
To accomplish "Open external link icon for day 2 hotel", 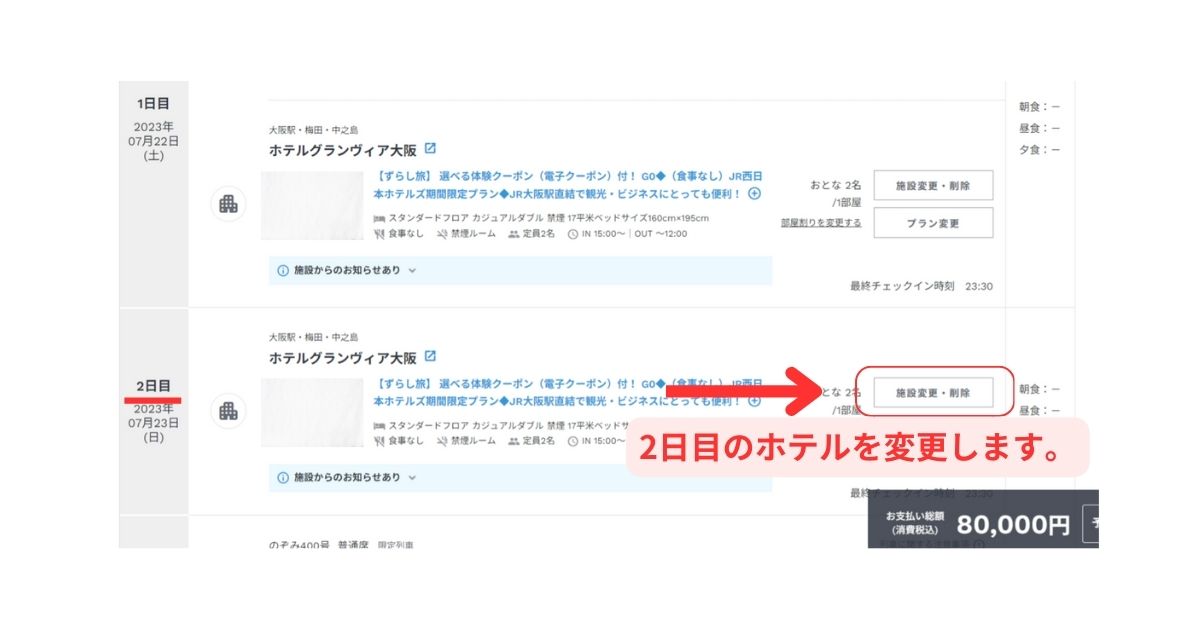I will click(430, 356).
